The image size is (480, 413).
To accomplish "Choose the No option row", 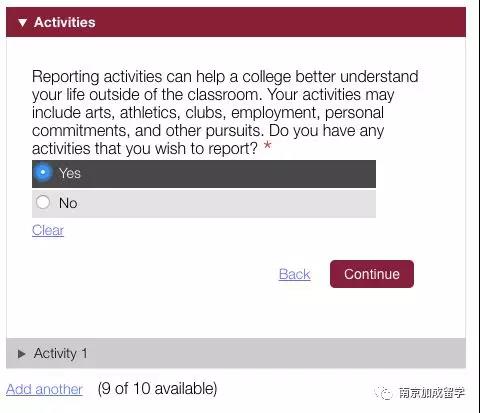I will pos(204,203).
